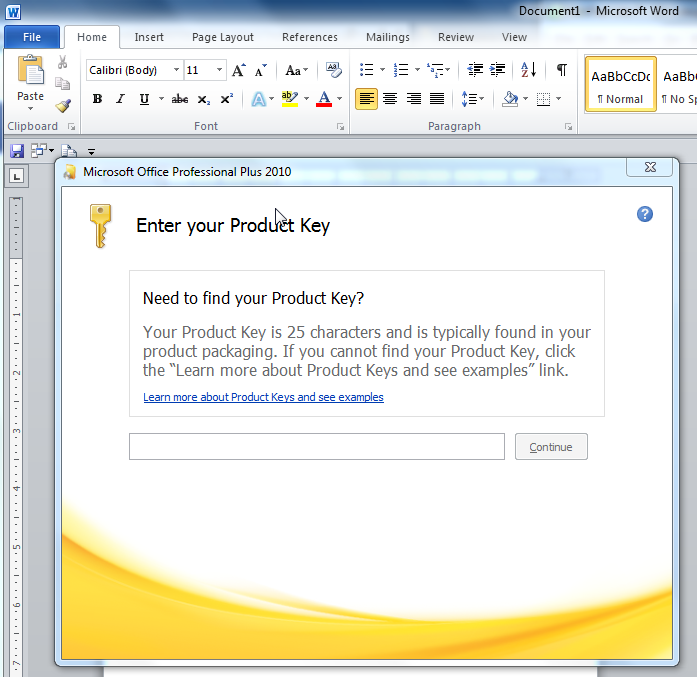This screenshot has width=697, height=677.
Task: Open the font size dropdown
Action: click(220, 70)
